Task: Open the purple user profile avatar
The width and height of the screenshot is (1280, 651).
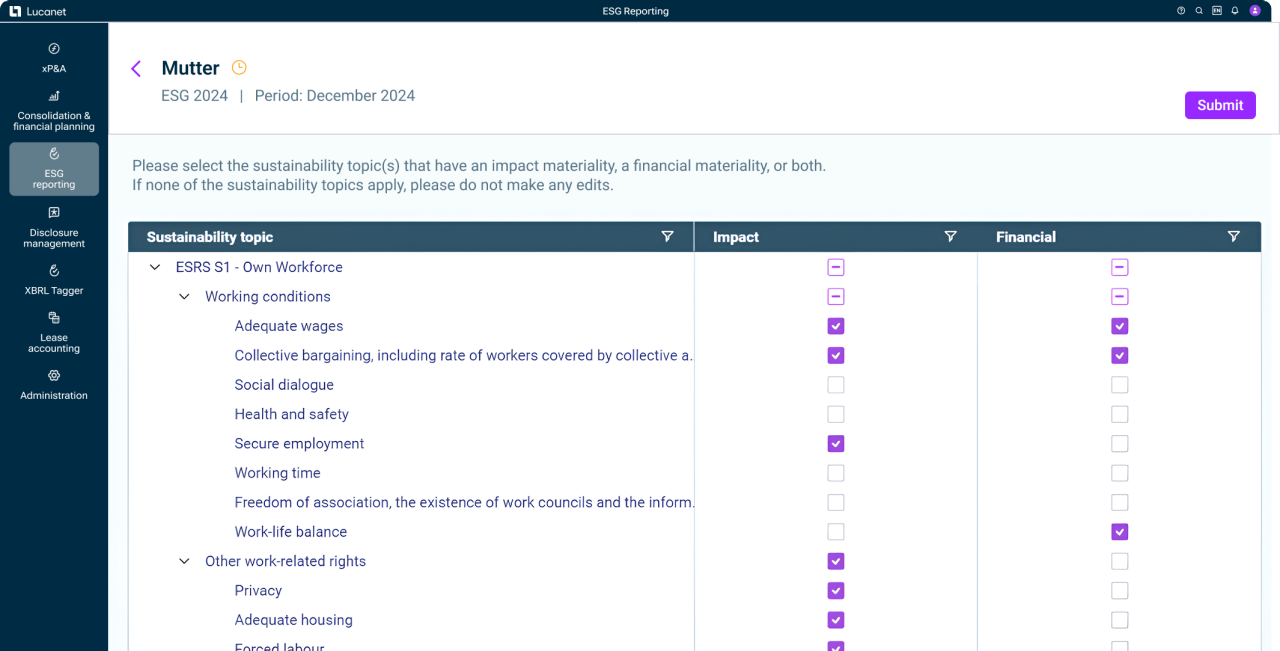Action: tap(1255, 11)
